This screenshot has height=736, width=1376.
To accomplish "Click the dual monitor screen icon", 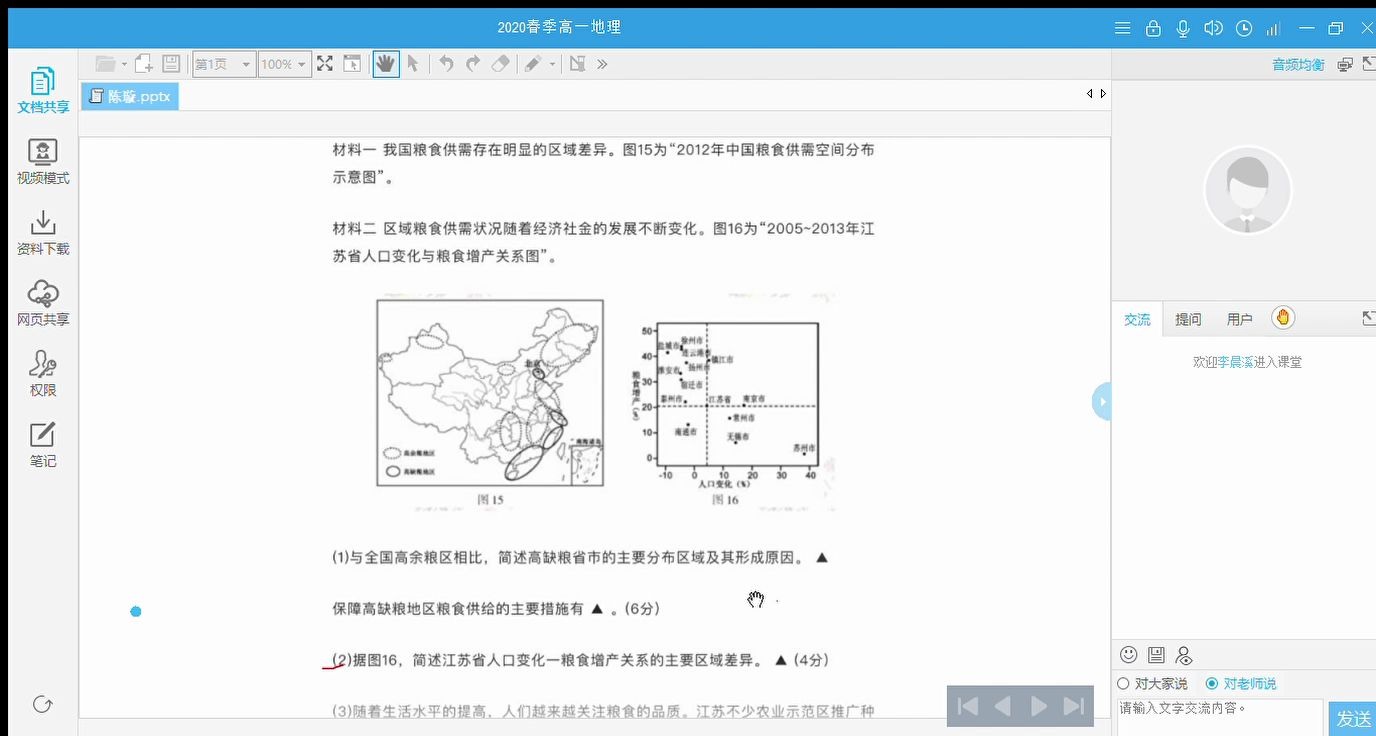I will (x=1345, y=64).
